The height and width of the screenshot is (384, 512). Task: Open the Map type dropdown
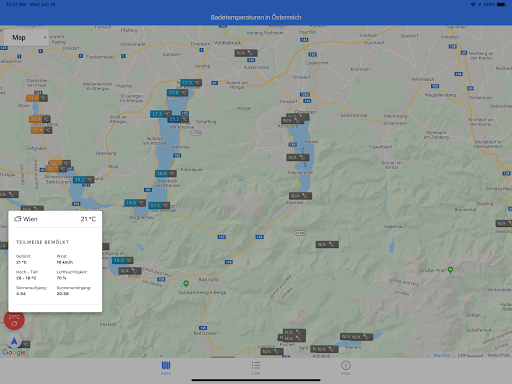coord(27,38)
